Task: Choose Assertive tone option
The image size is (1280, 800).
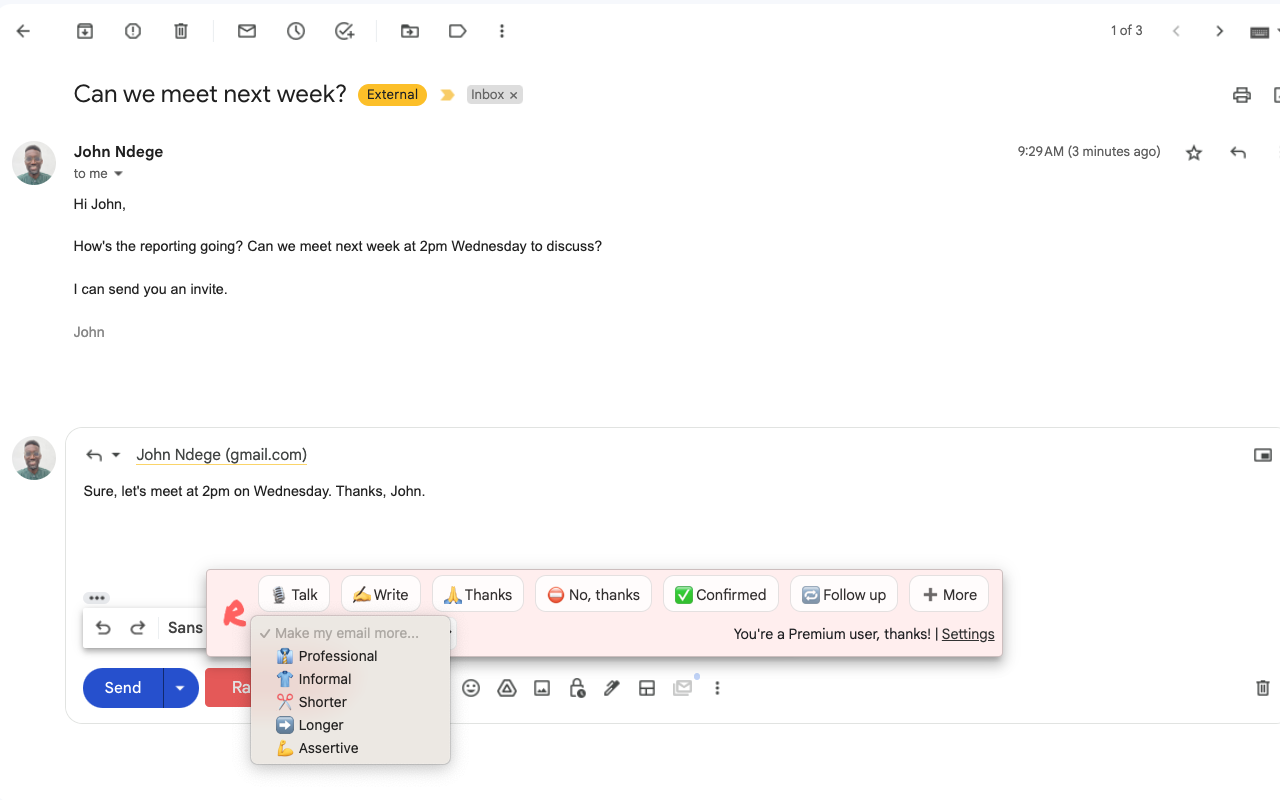Action: pos(350,748)
